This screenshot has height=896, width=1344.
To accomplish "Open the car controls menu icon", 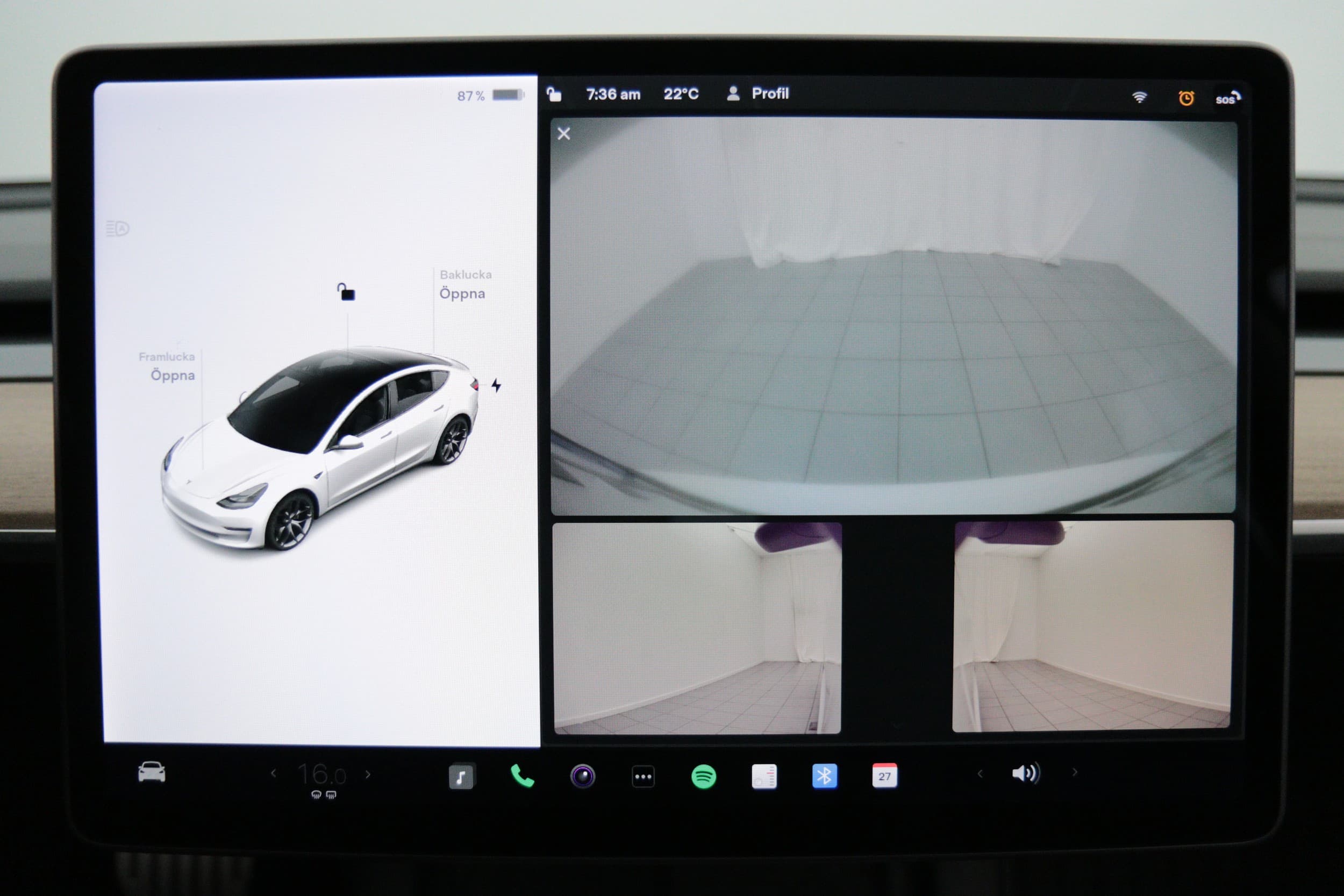I will click(x=152, y=772).
